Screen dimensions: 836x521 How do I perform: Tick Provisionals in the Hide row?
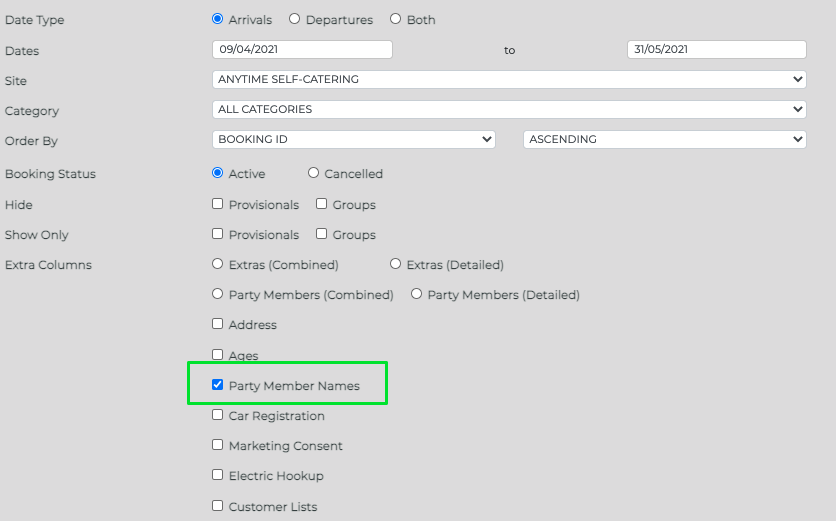click(217, 204)
